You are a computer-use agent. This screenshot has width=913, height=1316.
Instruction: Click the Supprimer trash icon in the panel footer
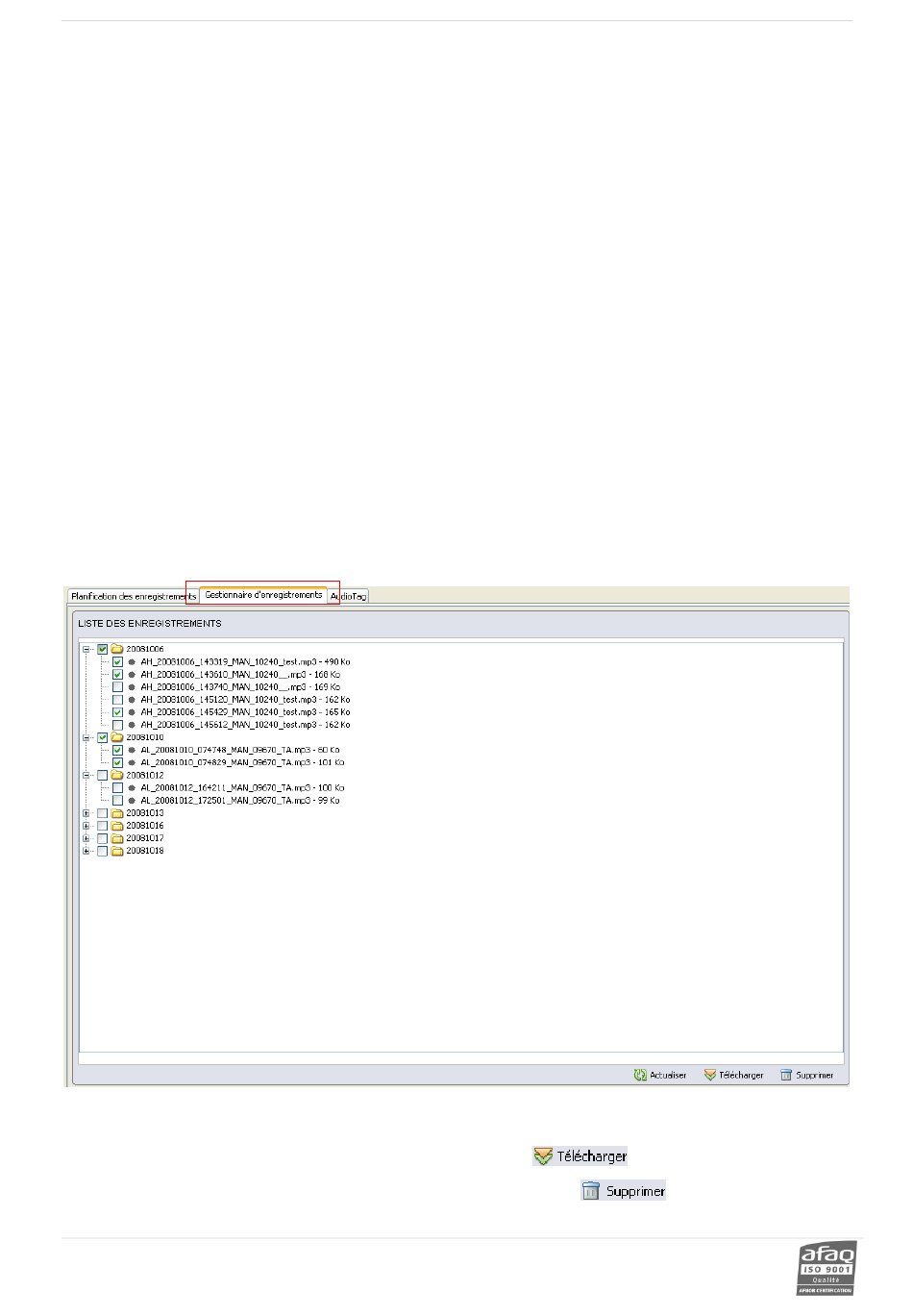click(786, 1075)
